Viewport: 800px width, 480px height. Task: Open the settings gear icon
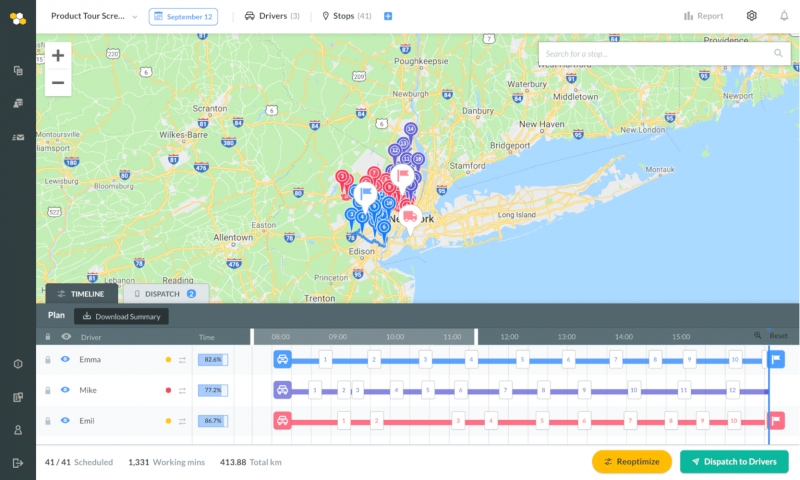click(x=752, y=16)
